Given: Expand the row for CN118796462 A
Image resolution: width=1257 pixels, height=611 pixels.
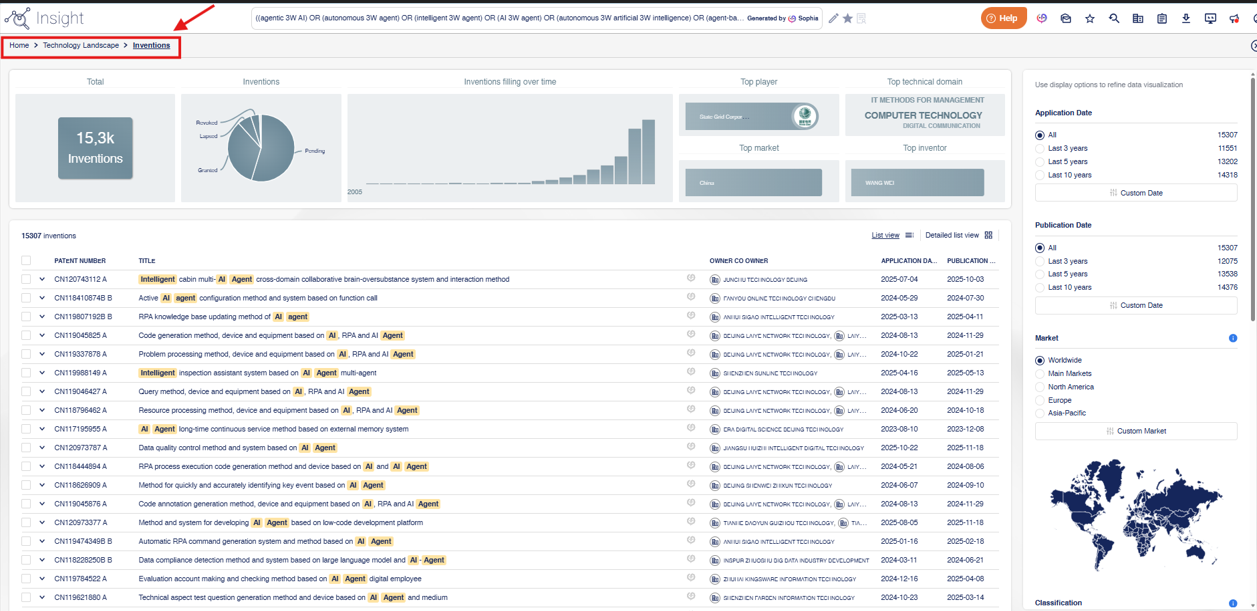Looking at the screenshot, I should (x=42, y=410).
